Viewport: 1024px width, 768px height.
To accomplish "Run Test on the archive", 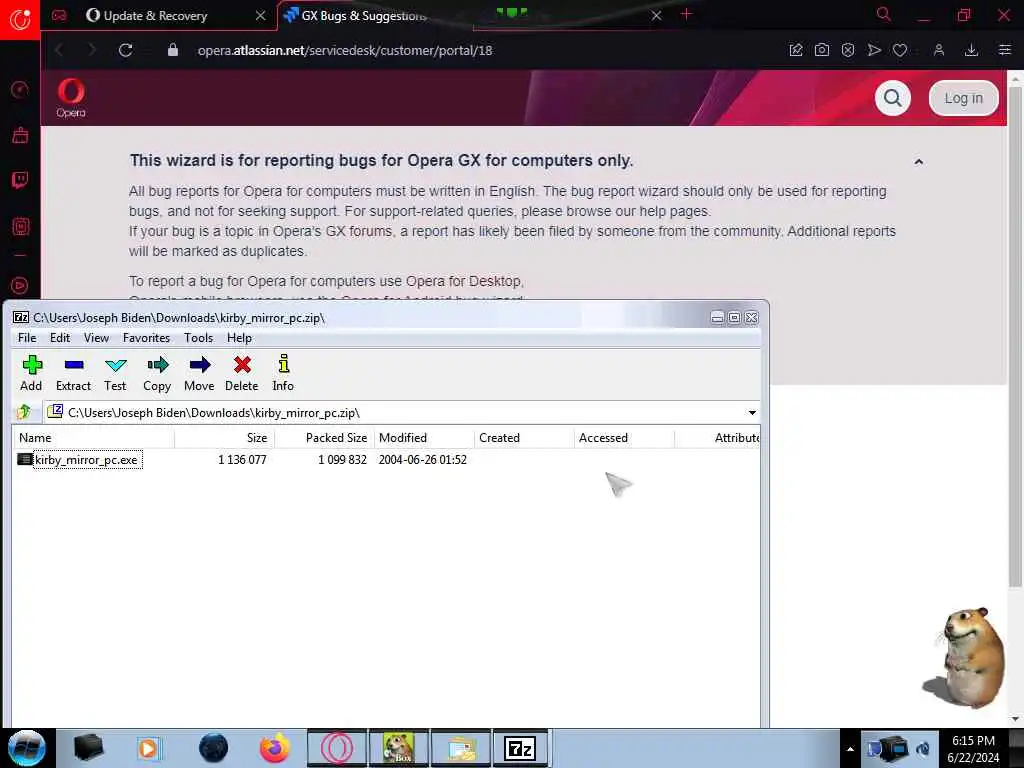I will [x=115, y=373].
